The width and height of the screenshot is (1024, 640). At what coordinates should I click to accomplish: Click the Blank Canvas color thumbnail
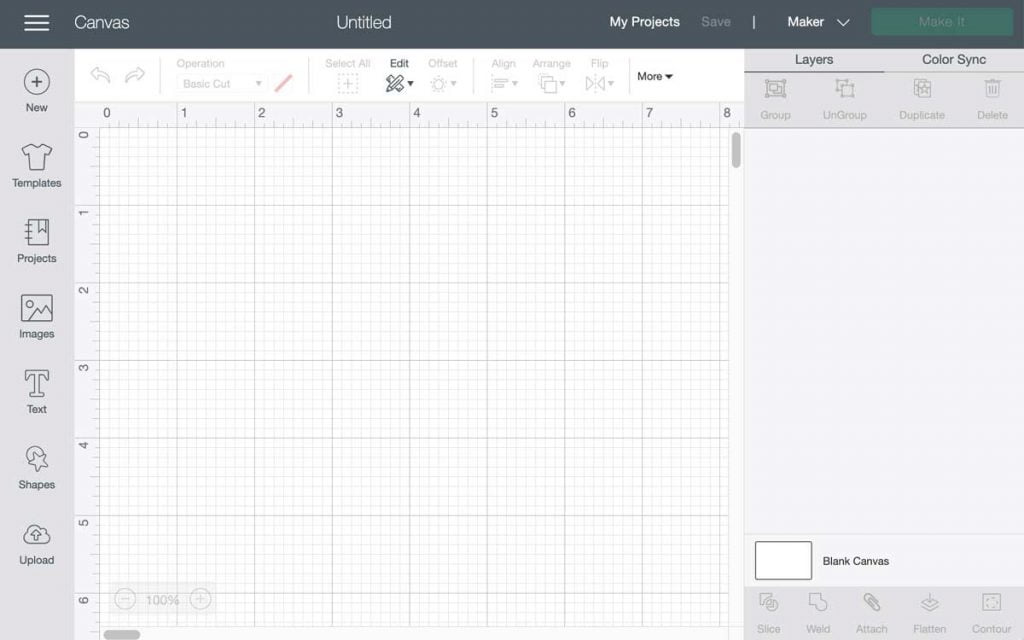(783, 560)
